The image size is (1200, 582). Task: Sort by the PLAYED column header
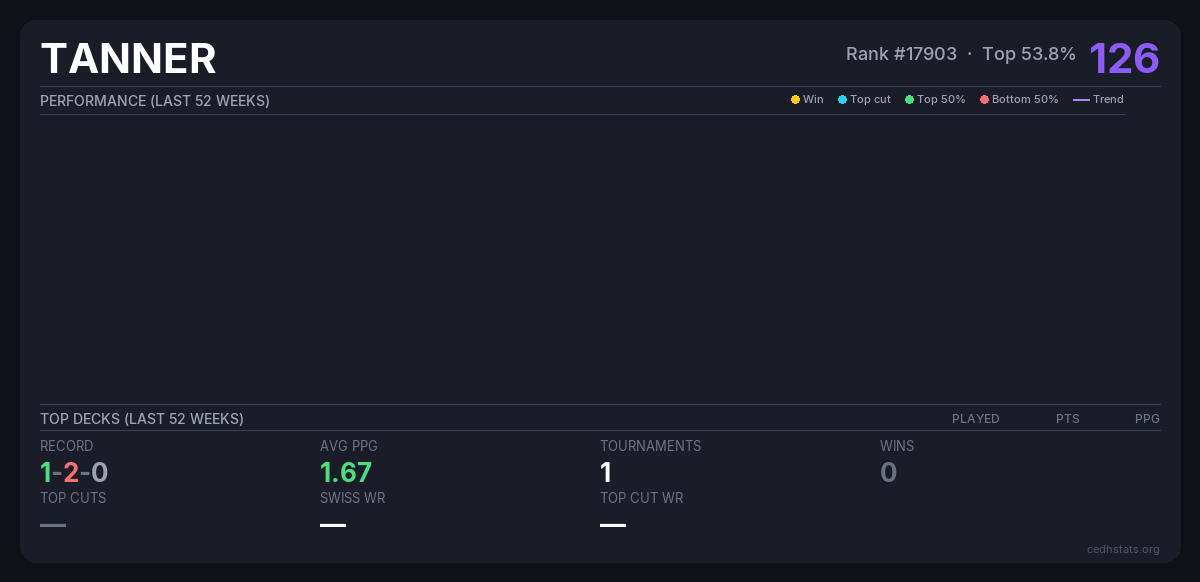click(x=975, y=419)
